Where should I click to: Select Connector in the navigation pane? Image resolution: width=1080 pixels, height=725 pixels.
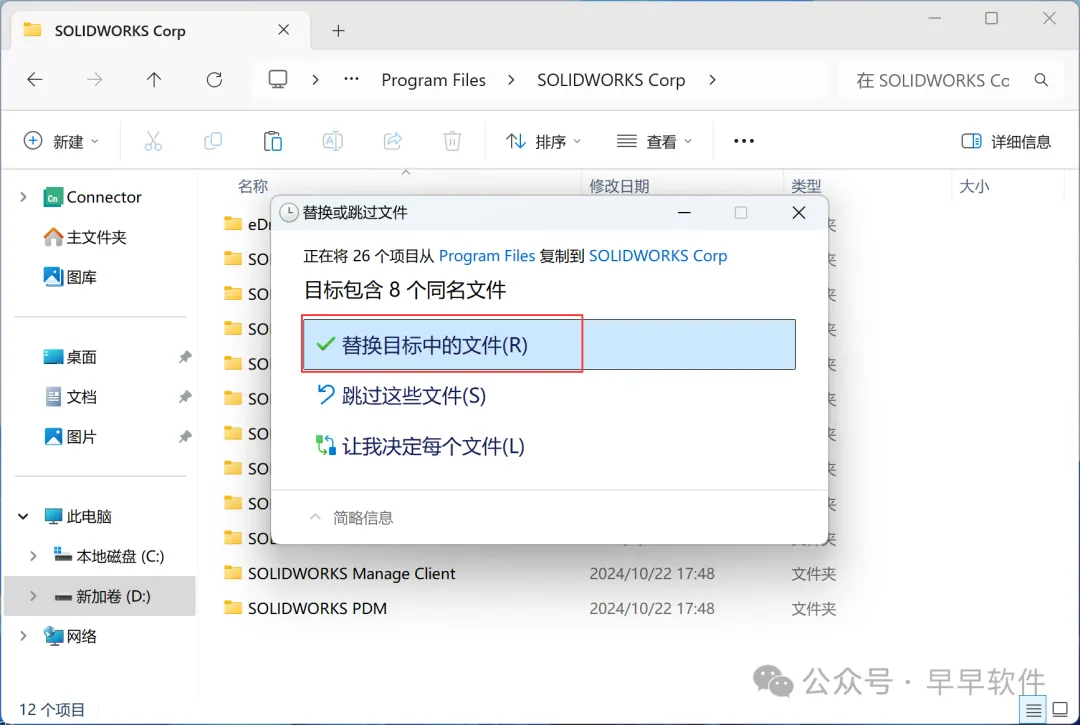click(103, 197)
